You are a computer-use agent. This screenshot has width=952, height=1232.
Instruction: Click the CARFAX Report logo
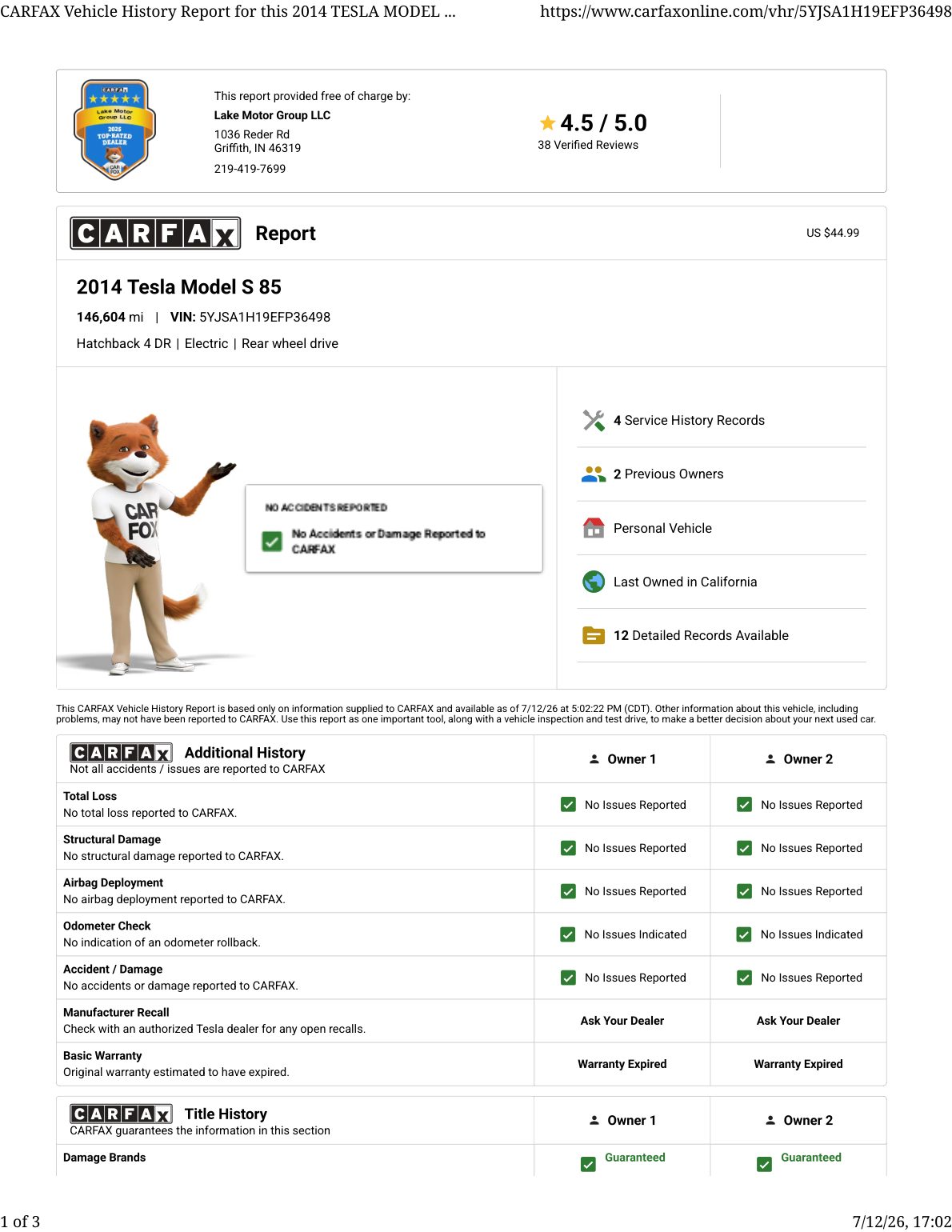(155, 233)
